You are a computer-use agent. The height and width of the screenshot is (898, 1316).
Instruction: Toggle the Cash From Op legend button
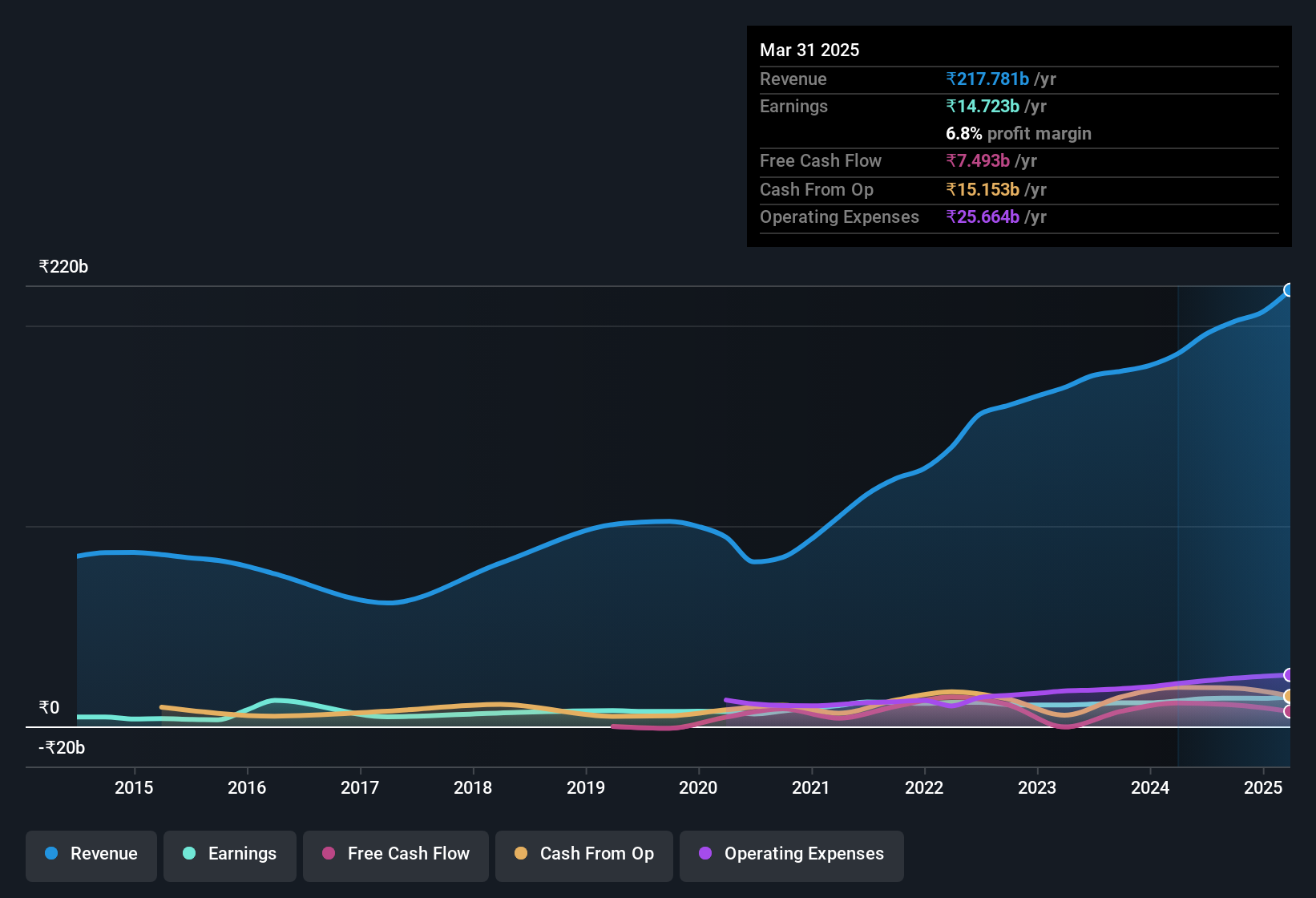(584, 856)
